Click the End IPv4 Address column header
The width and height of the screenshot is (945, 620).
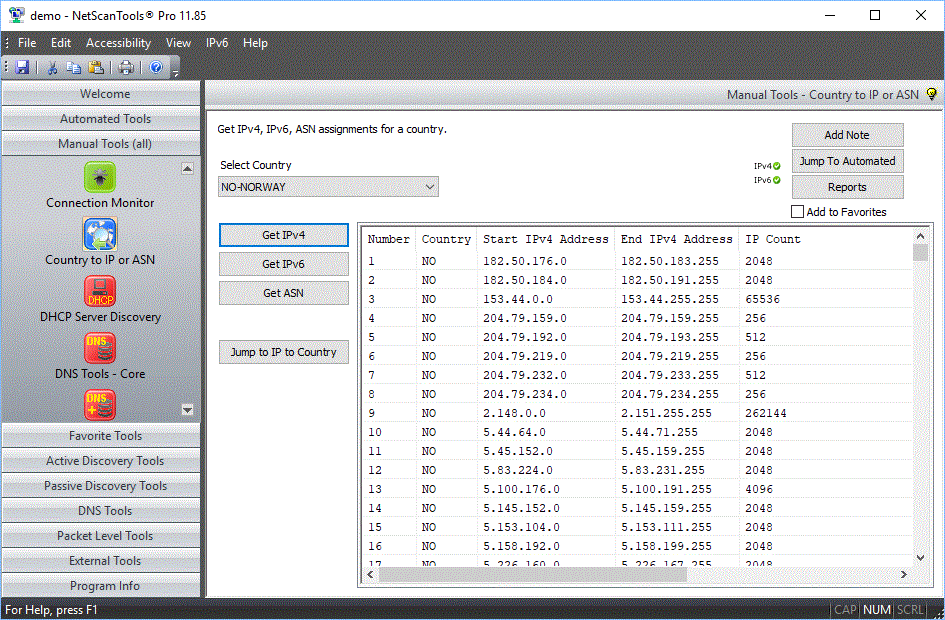click(x=677, y=239)
